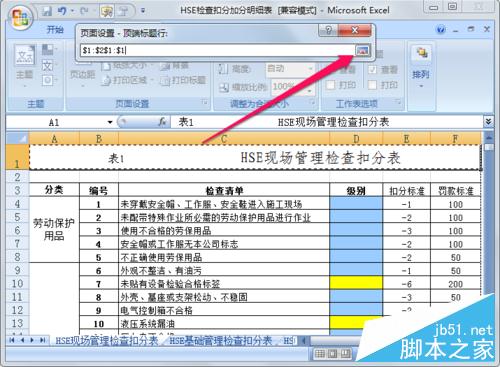Click the range reference input field
Screen dimensions: 500x367
217,50
